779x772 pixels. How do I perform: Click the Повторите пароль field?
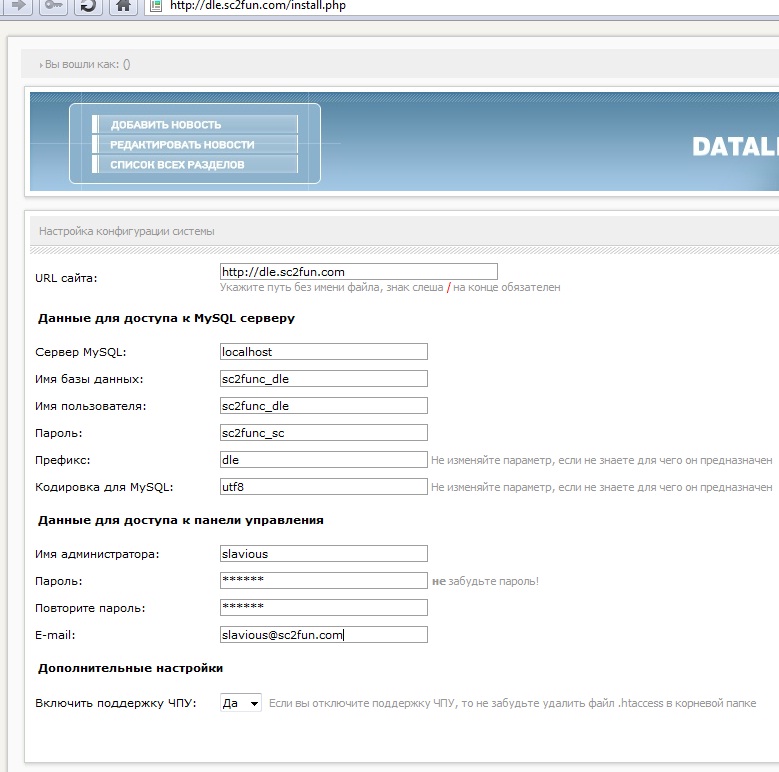click(x=323, y=608)
